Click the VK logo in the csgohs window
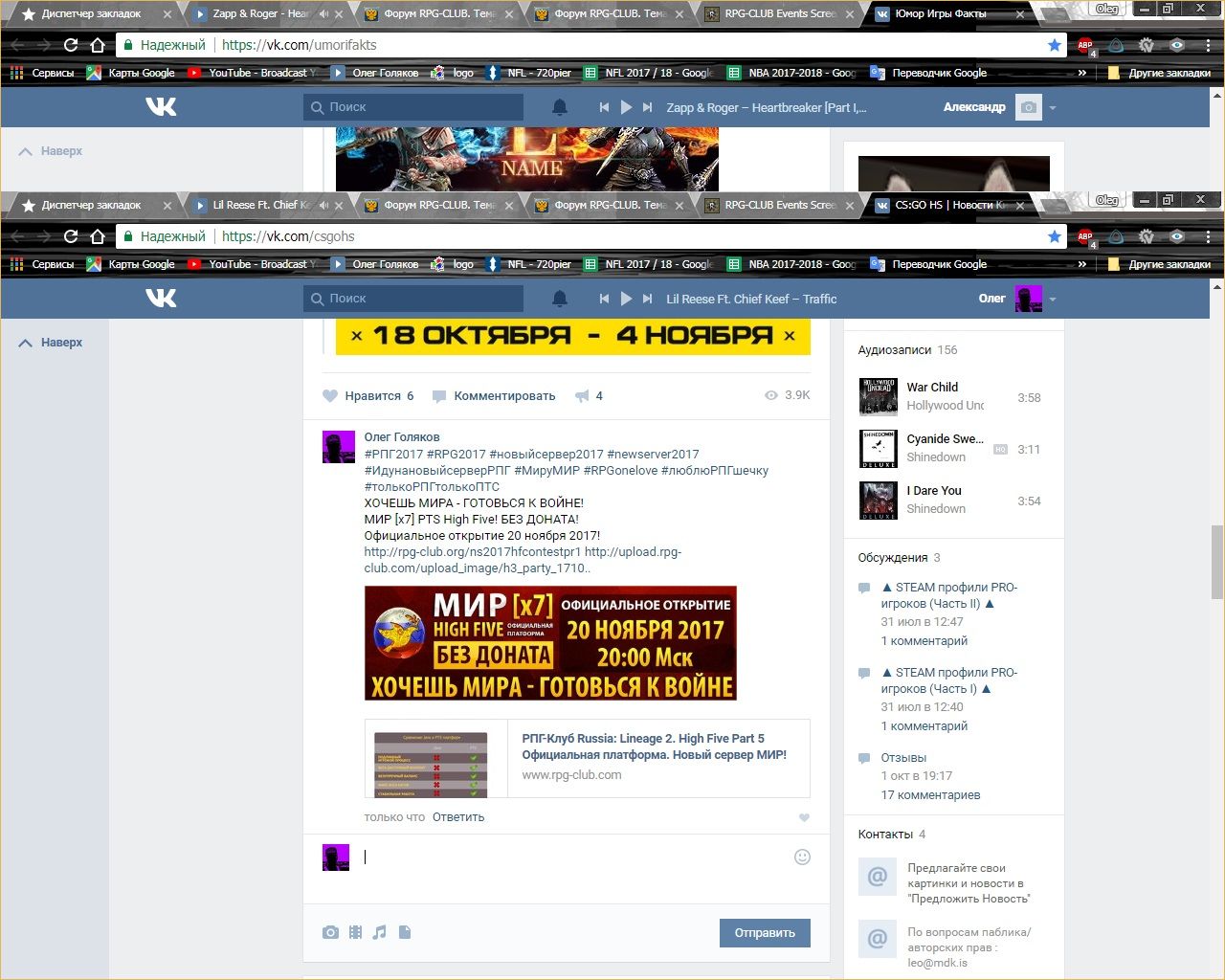This screenshot has height=980, width=1225. point(161,299)
